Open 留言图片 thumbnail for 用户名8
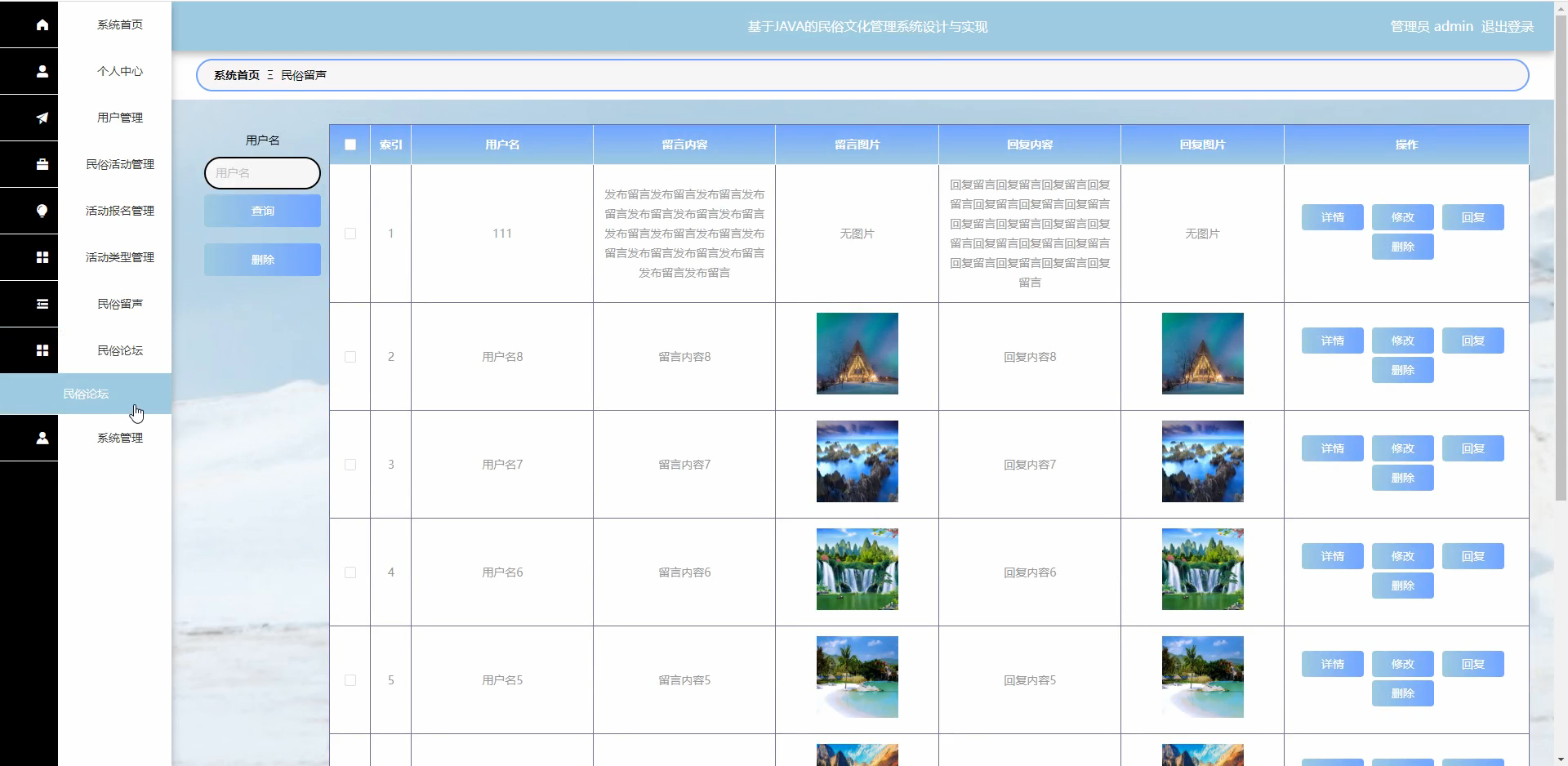The image size is (1568, 766). coord(857,354)
